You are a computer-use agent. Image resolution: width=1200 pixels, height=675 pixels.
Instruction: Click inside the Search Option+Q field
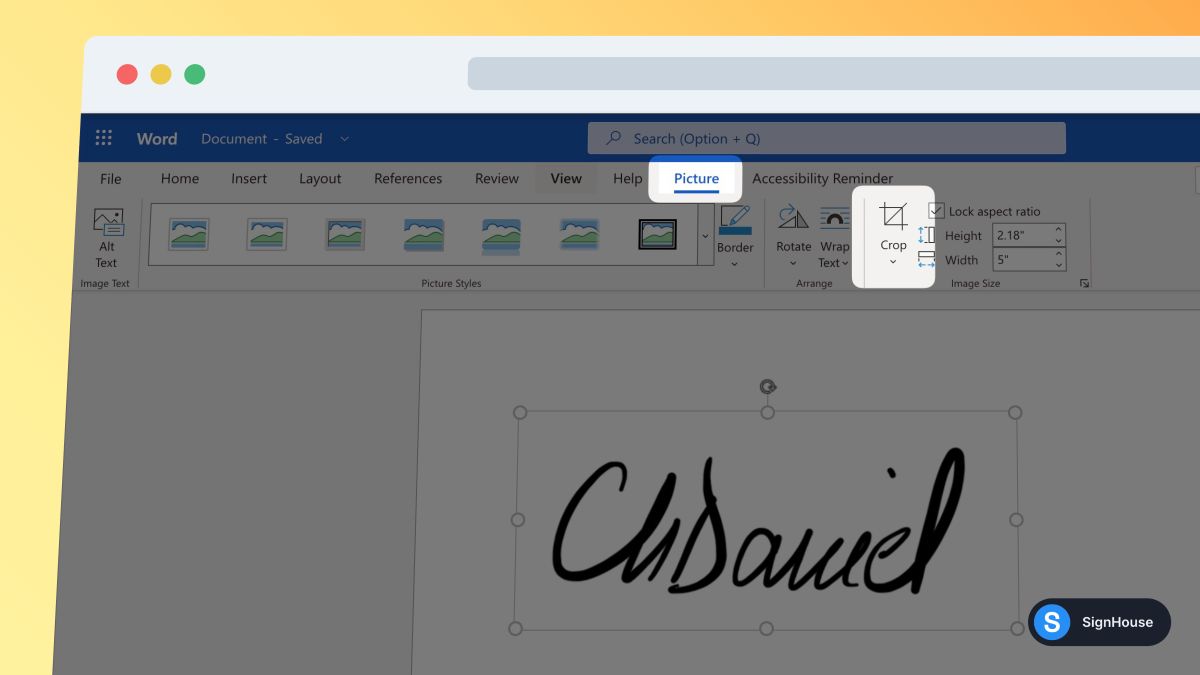pos(826,137)
